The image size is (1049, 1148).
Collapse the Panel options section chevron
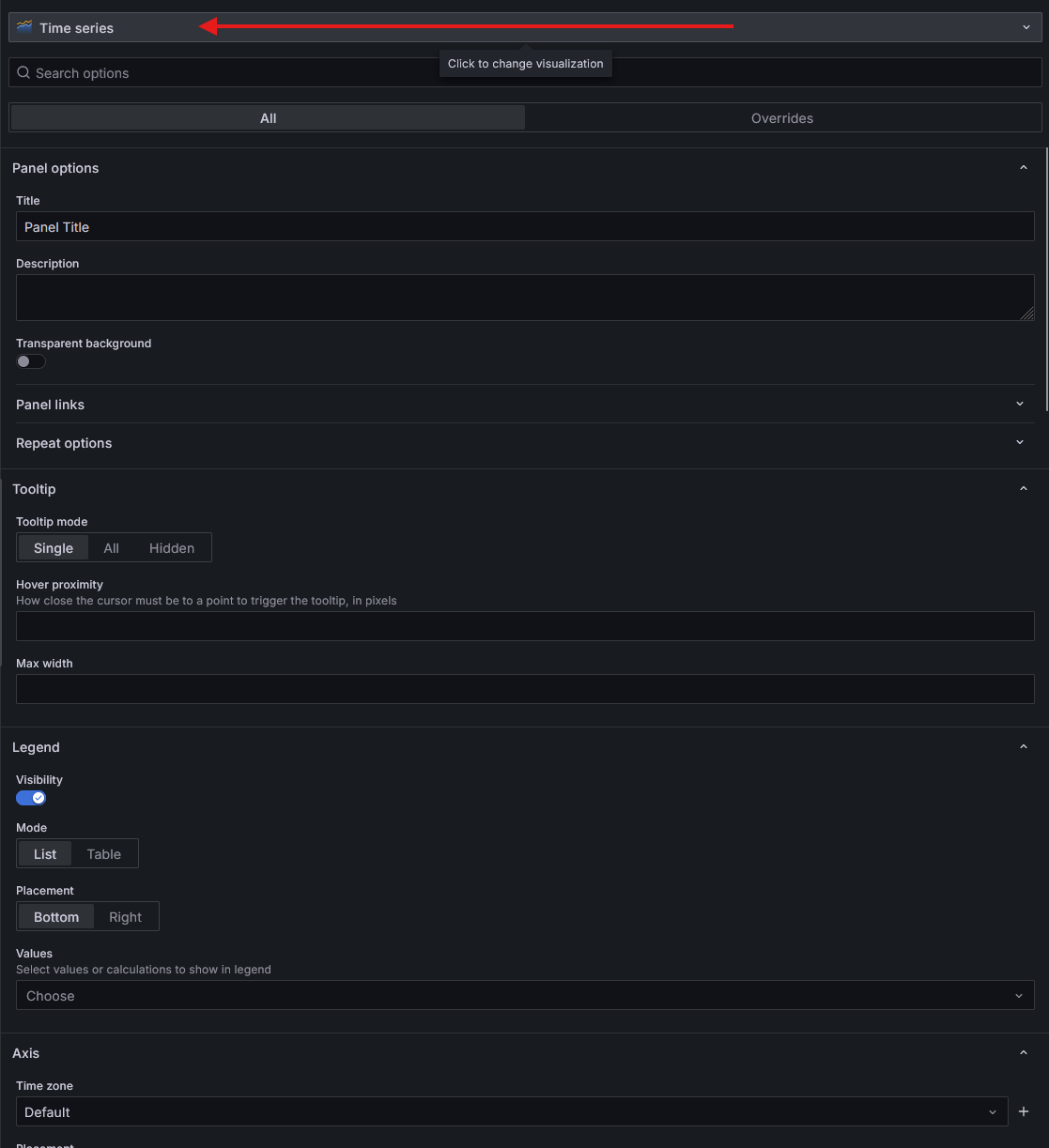[1024, 168]
